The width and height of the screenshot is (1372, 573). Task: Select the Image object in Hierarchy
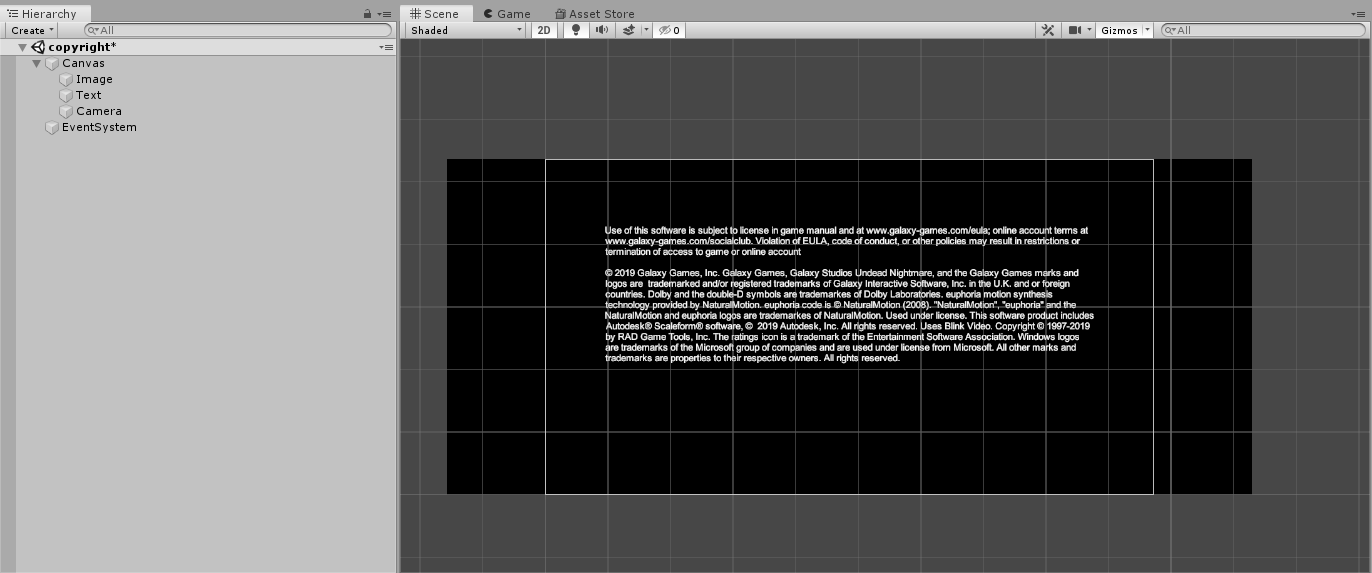[94, 79]
